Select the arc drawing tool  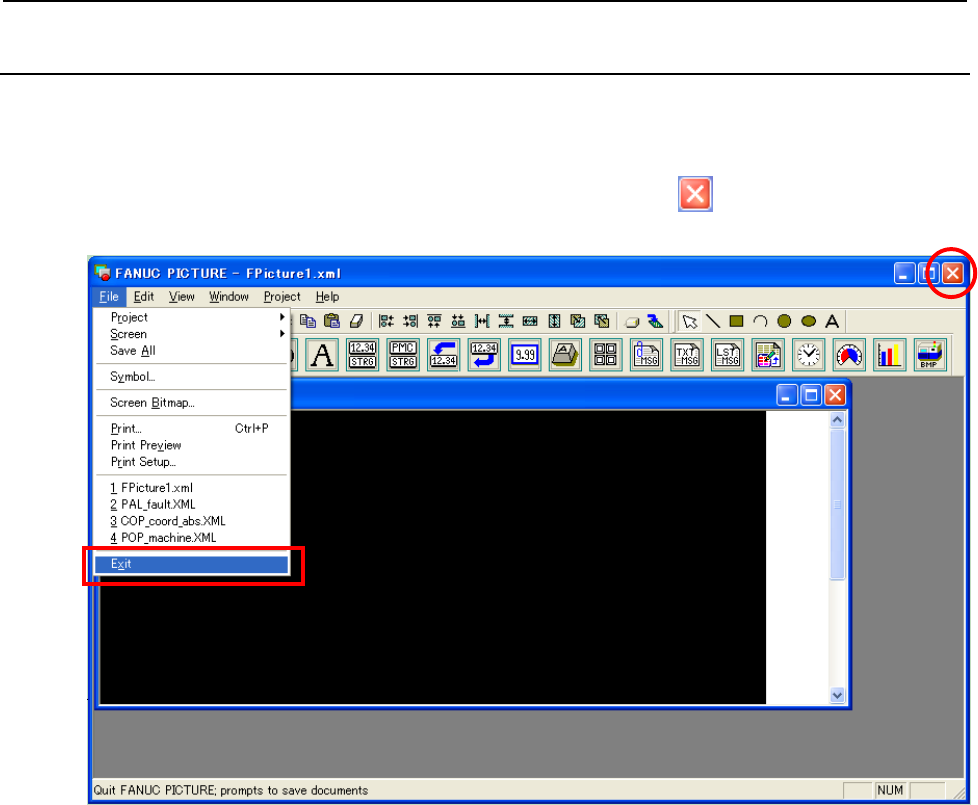760,321
